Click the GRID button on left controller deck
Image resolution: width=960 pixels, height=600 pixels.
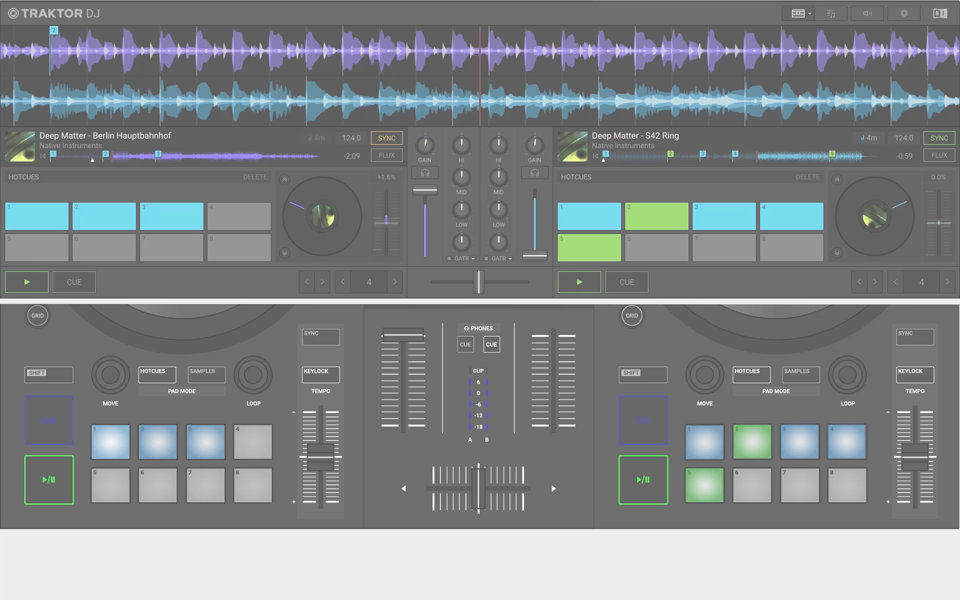[37, 316]
